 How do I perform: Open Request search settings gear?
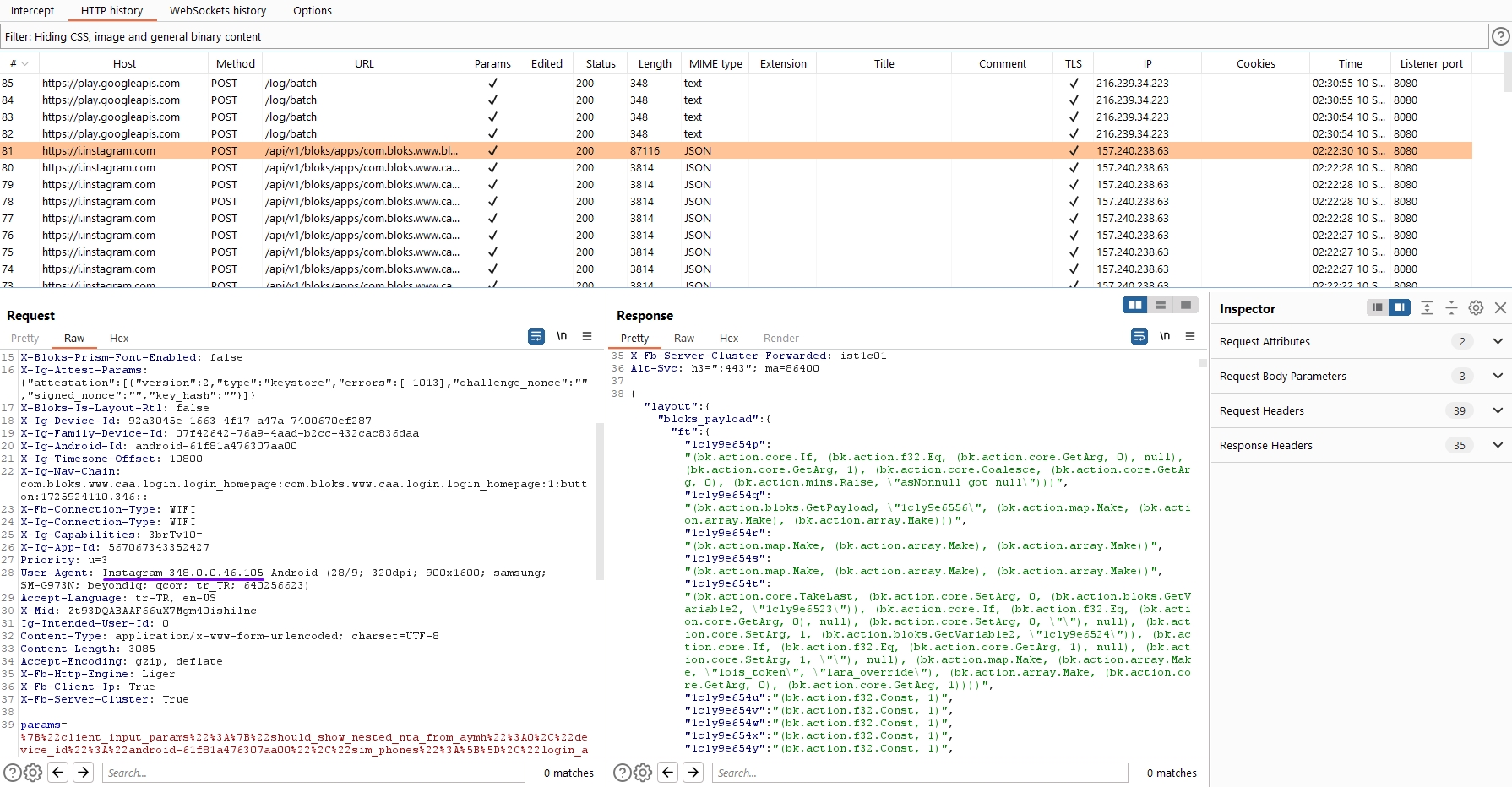click(33, 773)
